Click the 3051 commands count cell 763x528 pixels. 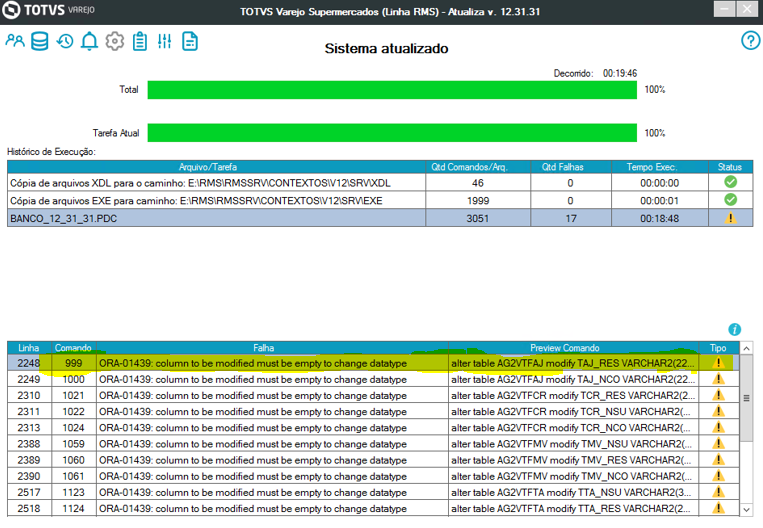coord(478,218)
